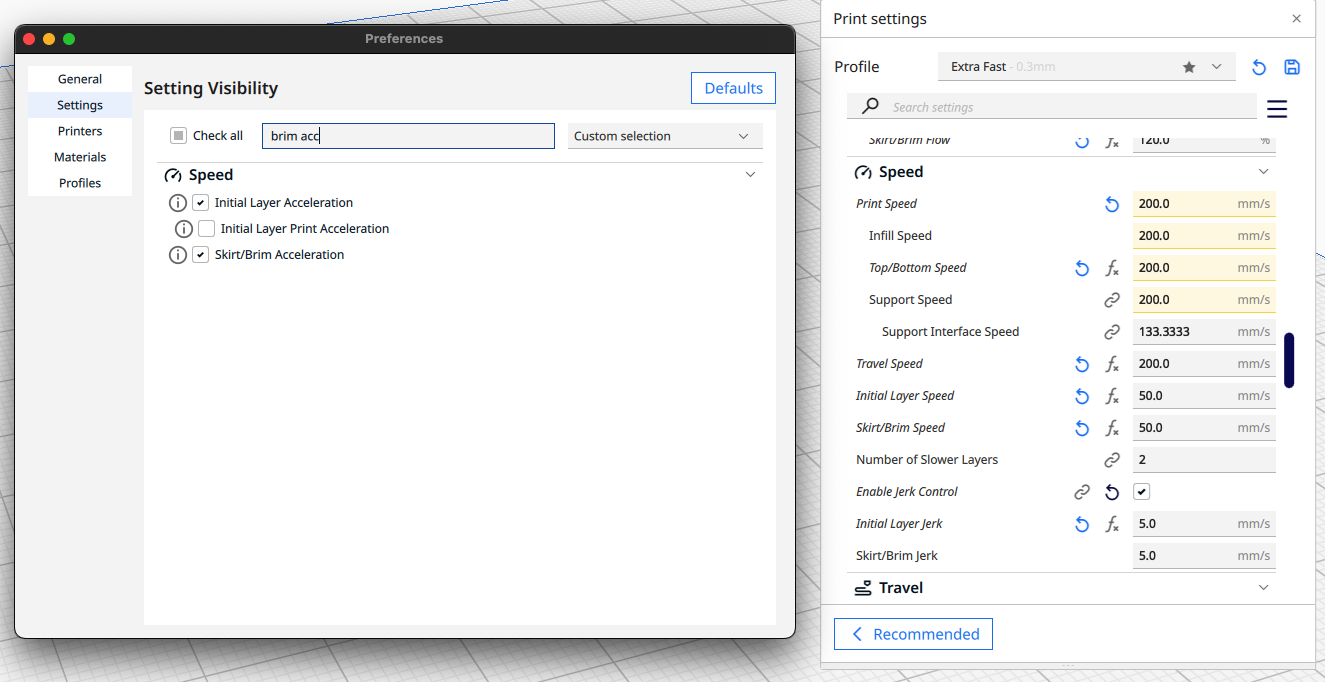1325x682 pixels.
Task: Disable Jerk Control via its checkbox
Action: (1141, 491)
